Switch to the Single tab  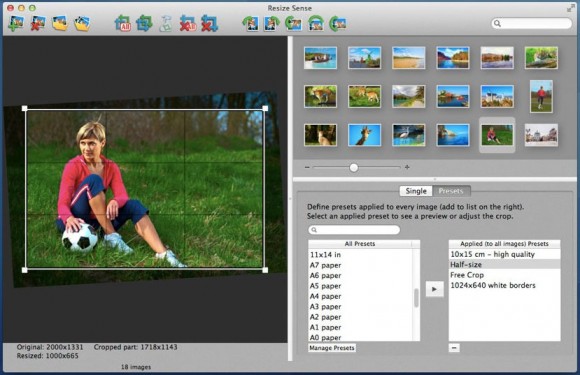point(416,191)
